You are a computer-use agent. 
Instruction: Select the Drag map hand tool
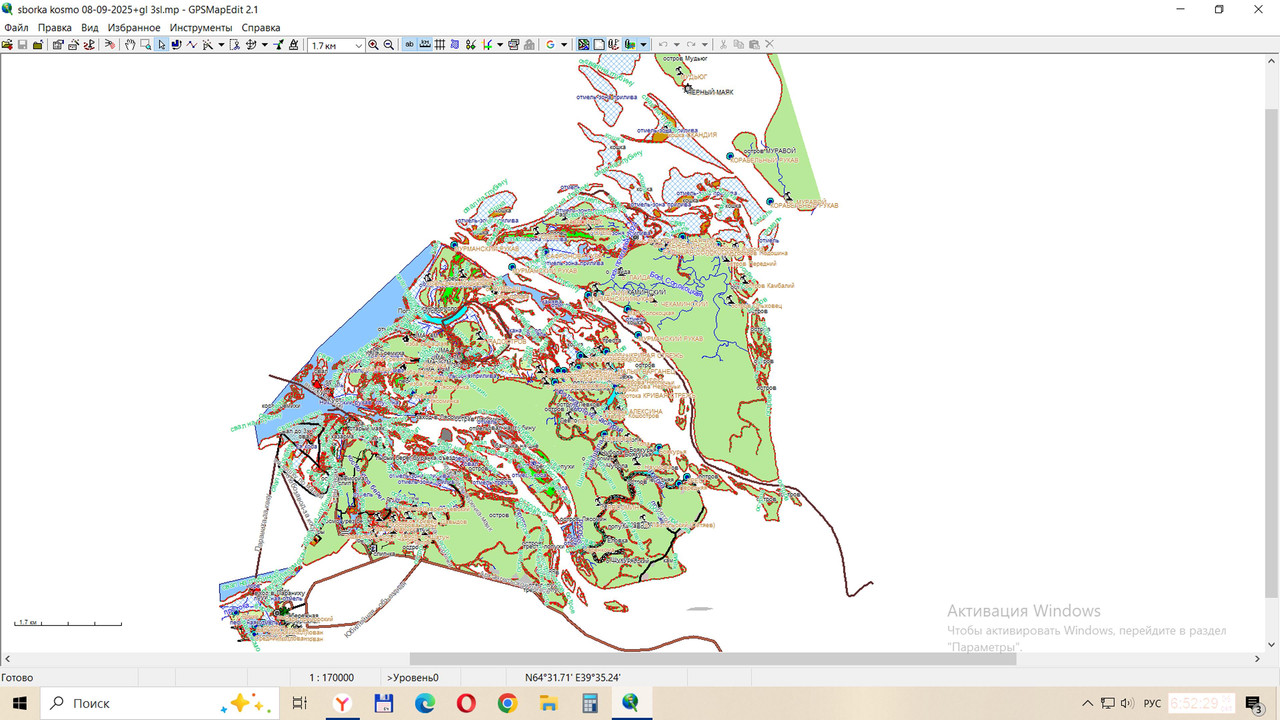pos(130,45)
